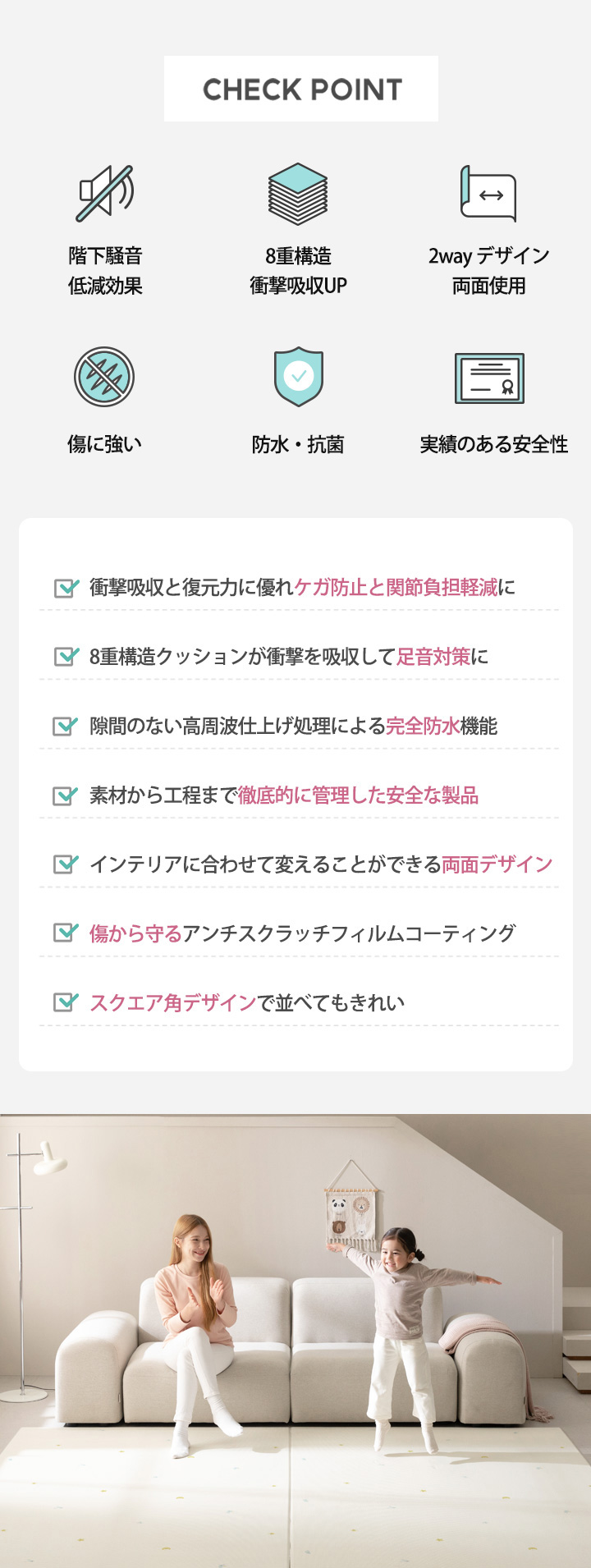The image size is (591, 1568).
Task: Select the 実績のある安全性 label
Action: [x=493, y=444]
